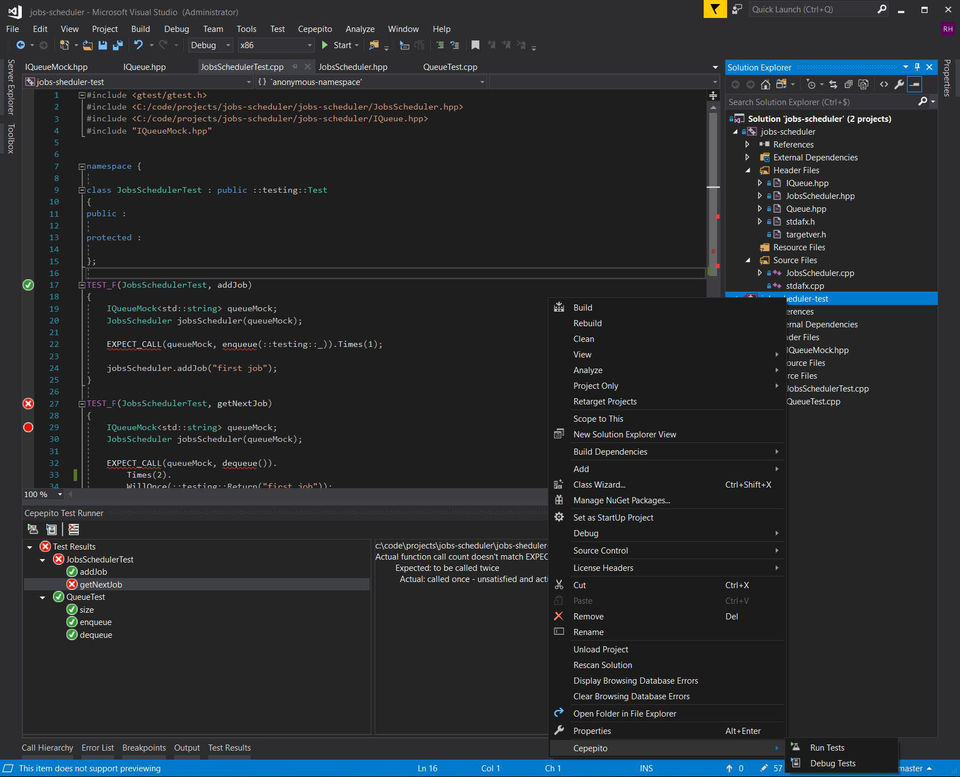Open the Toolbox side tab
The width and height of the screenshot is (960, 777).
pos(10,138)
